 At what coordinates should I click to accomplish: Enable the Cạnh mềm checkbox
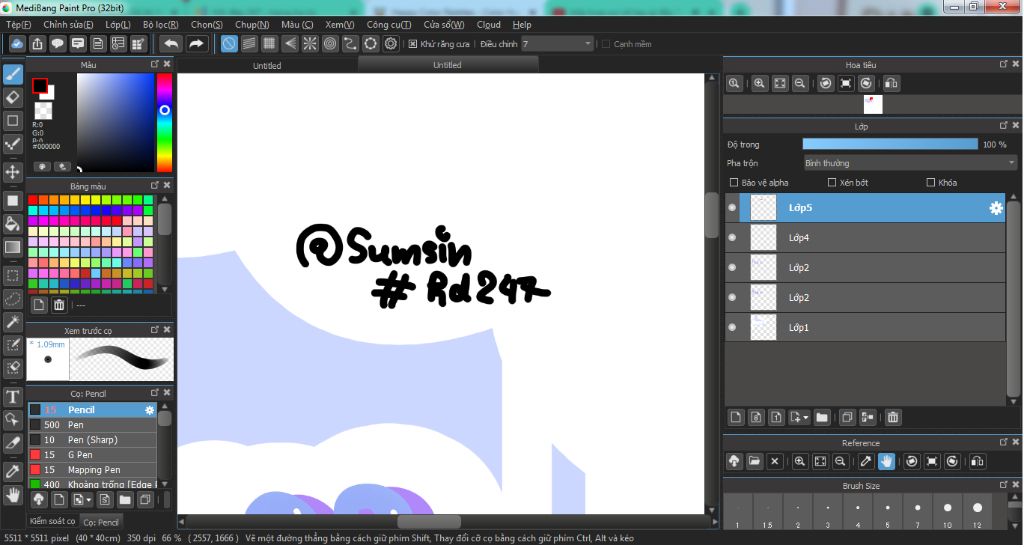605,44
